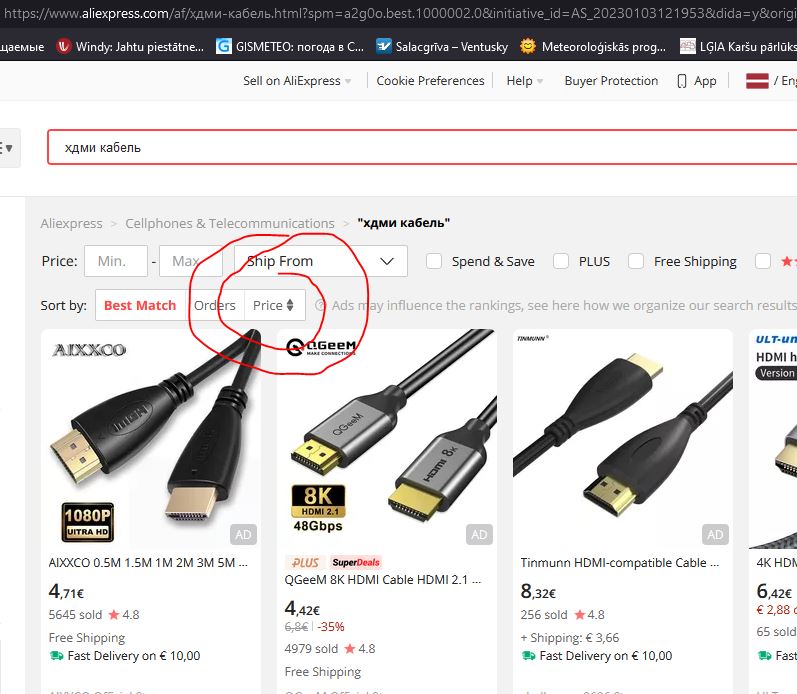Click the + Shipping: € 3,66 text
The width and height of the screenshot is (797, 694).
570,638
